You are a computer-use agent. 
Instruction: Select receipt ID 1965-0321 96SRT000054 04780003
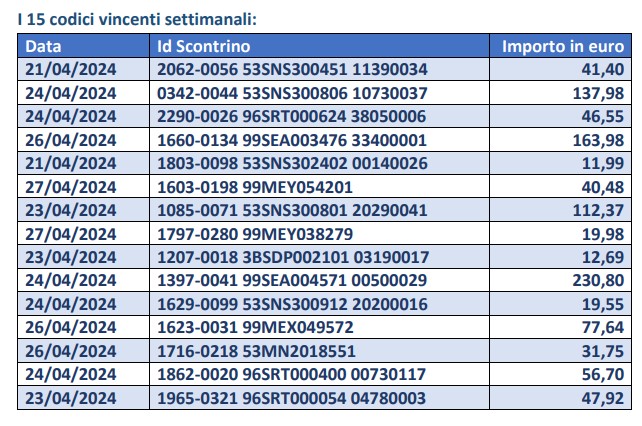click(x=292, y=398)
